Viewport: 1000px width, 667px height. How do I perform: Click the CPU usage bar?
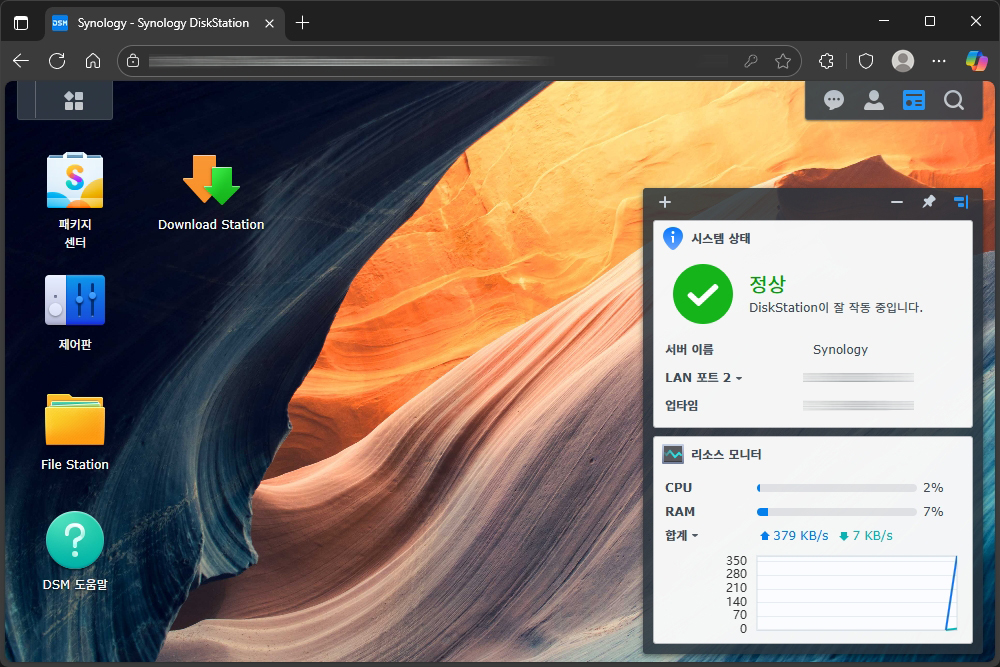(837, 488)
